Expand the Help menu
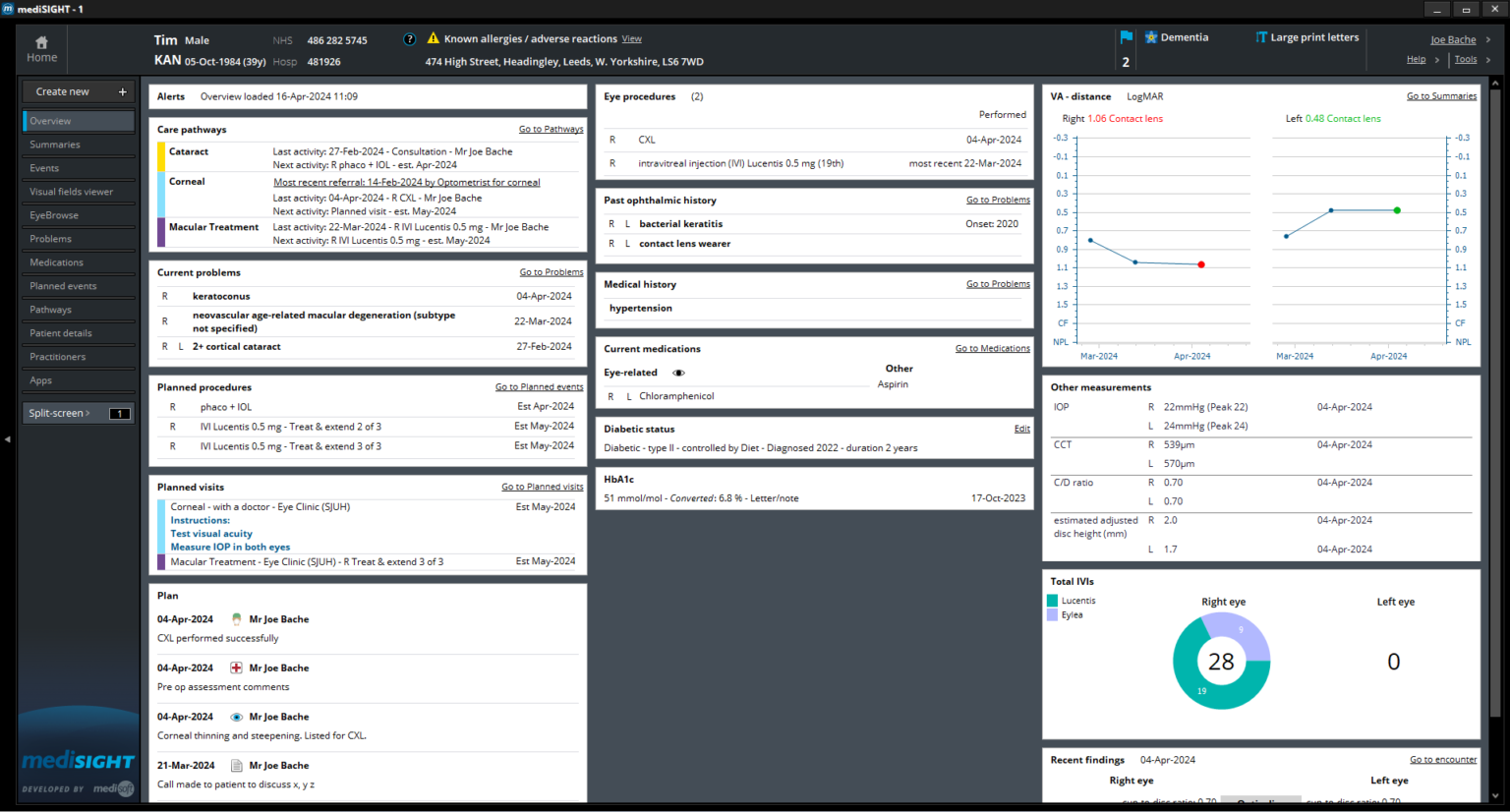1510x812 pixels. click(1417, 58)
